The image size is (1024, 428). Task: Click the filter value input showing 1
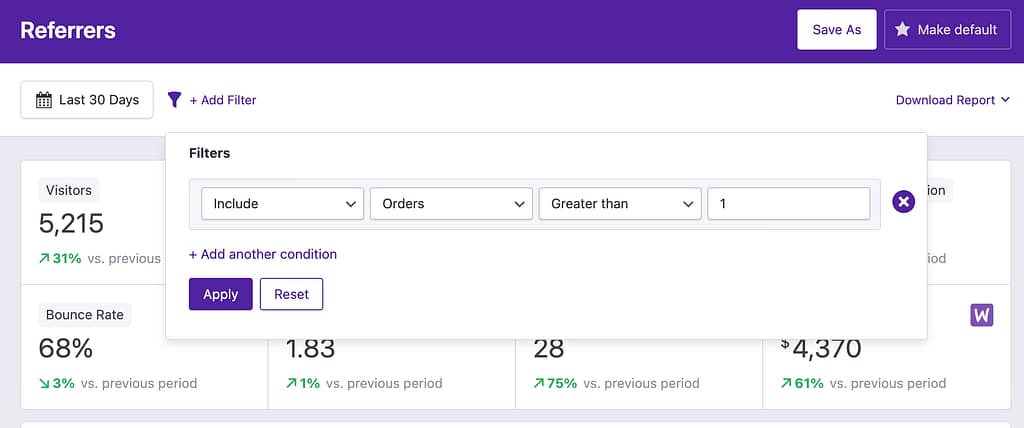(x=788, y=204)
